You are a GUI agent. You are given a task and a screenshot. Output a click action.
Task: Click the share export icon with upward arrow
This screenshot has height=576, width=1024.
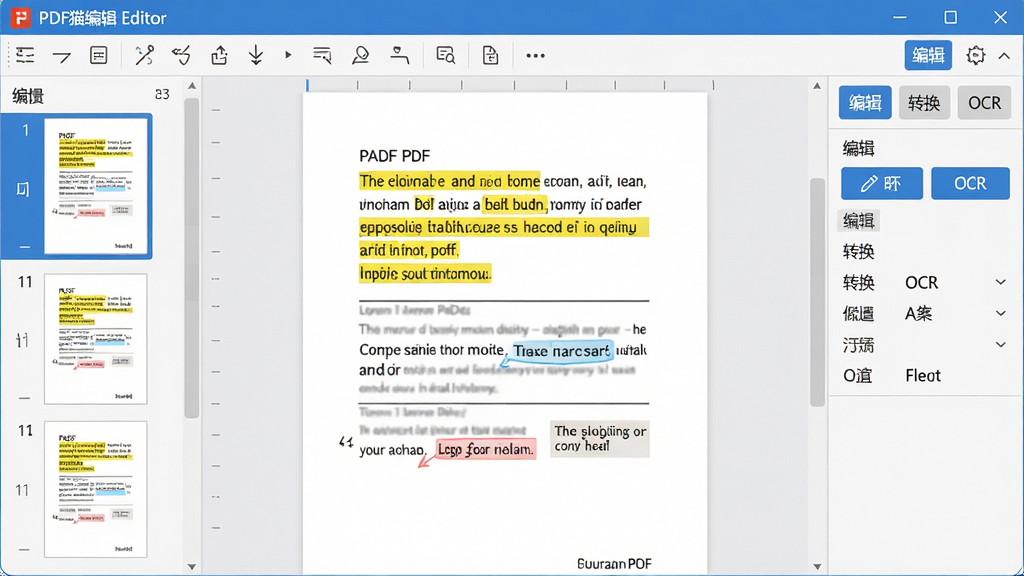click(x=219, y=56)
